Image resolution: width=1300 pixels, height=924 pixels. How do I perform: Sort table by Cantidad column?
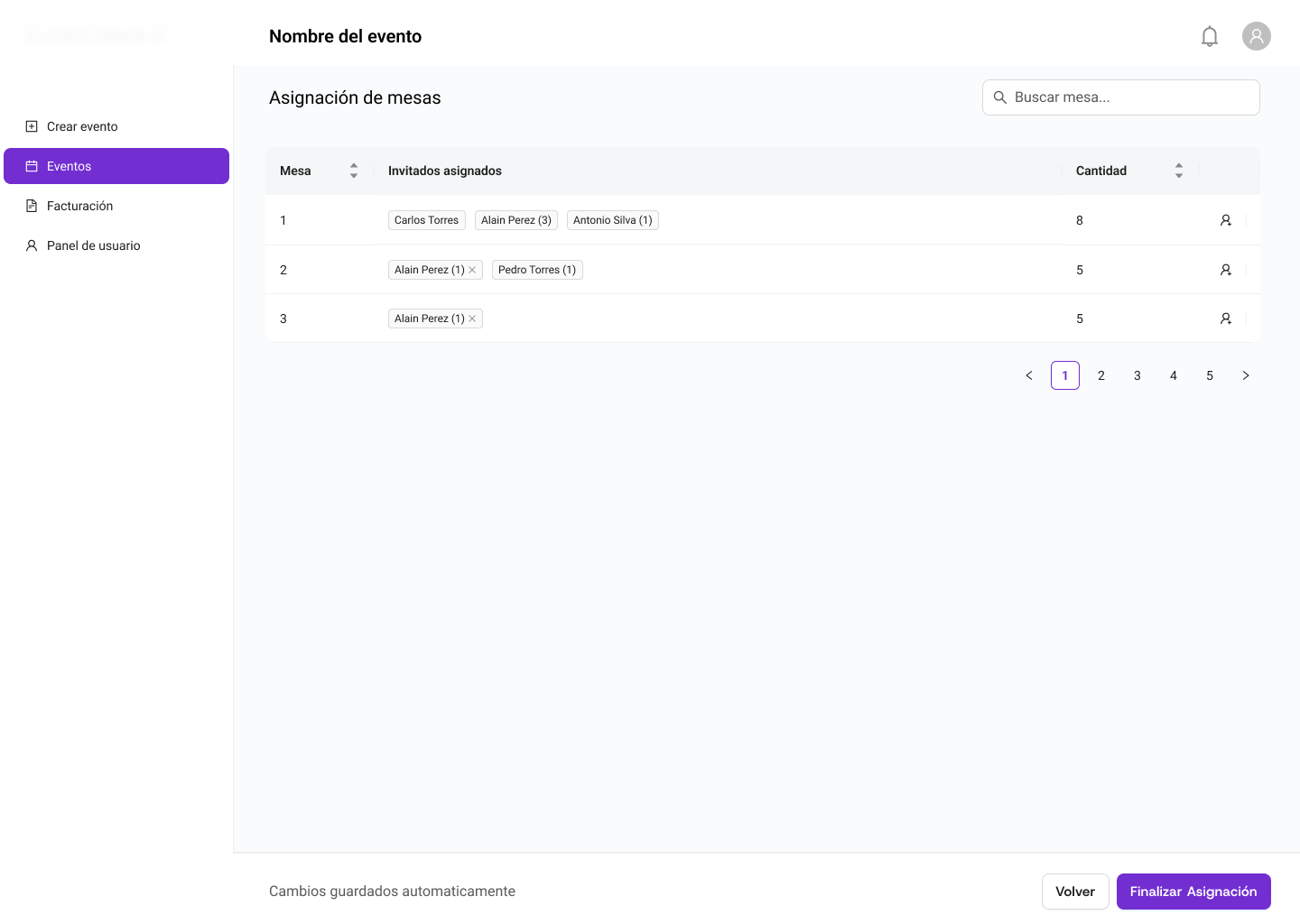click(1178, 171)
